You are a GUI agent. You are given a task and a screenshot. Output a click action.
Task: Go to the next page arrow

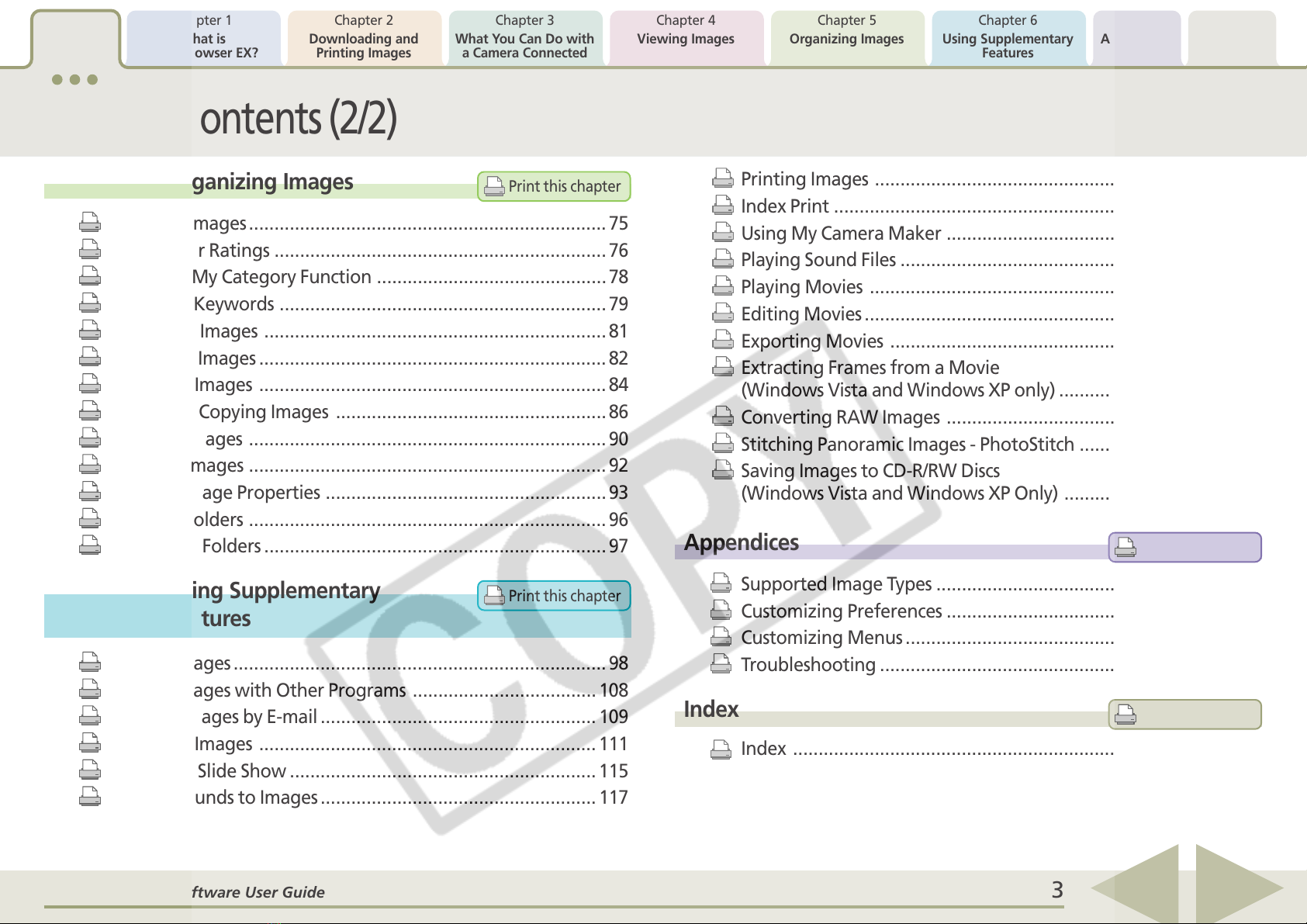(1240, 888)
